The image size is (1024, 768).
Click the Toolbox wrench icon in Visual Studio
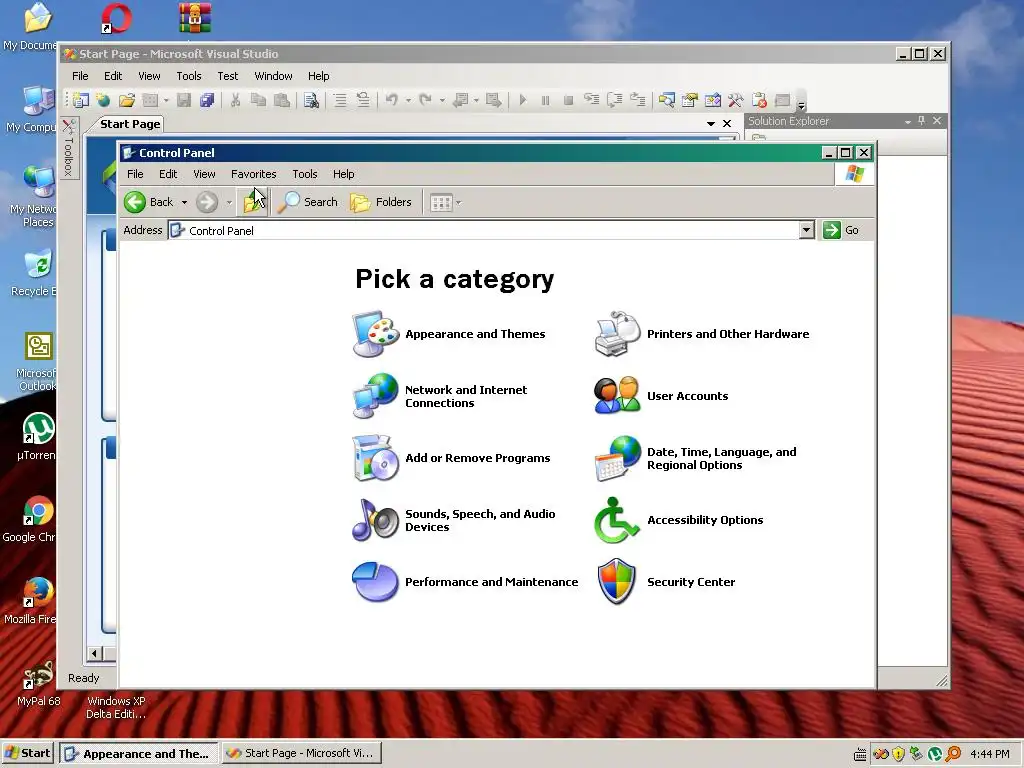click(736, 100)
